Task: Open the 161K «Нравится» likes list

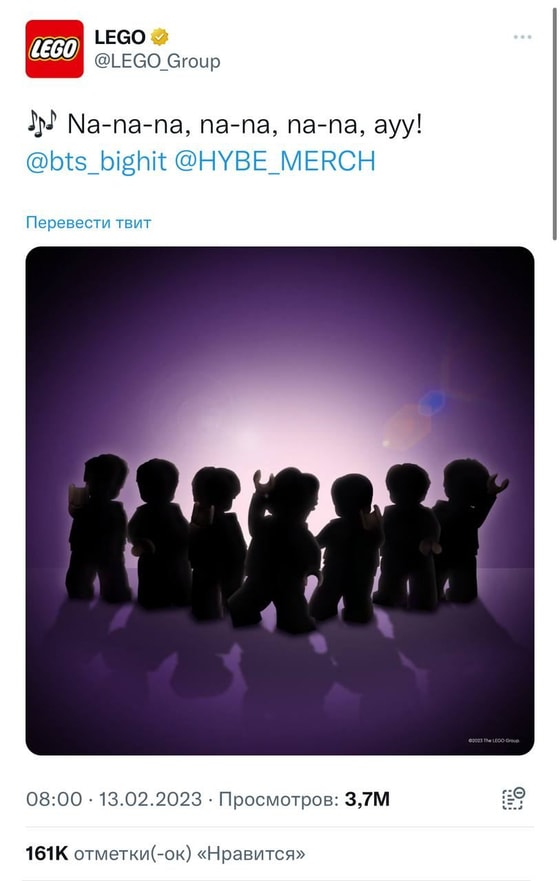Action: click(x=165, y=854)
